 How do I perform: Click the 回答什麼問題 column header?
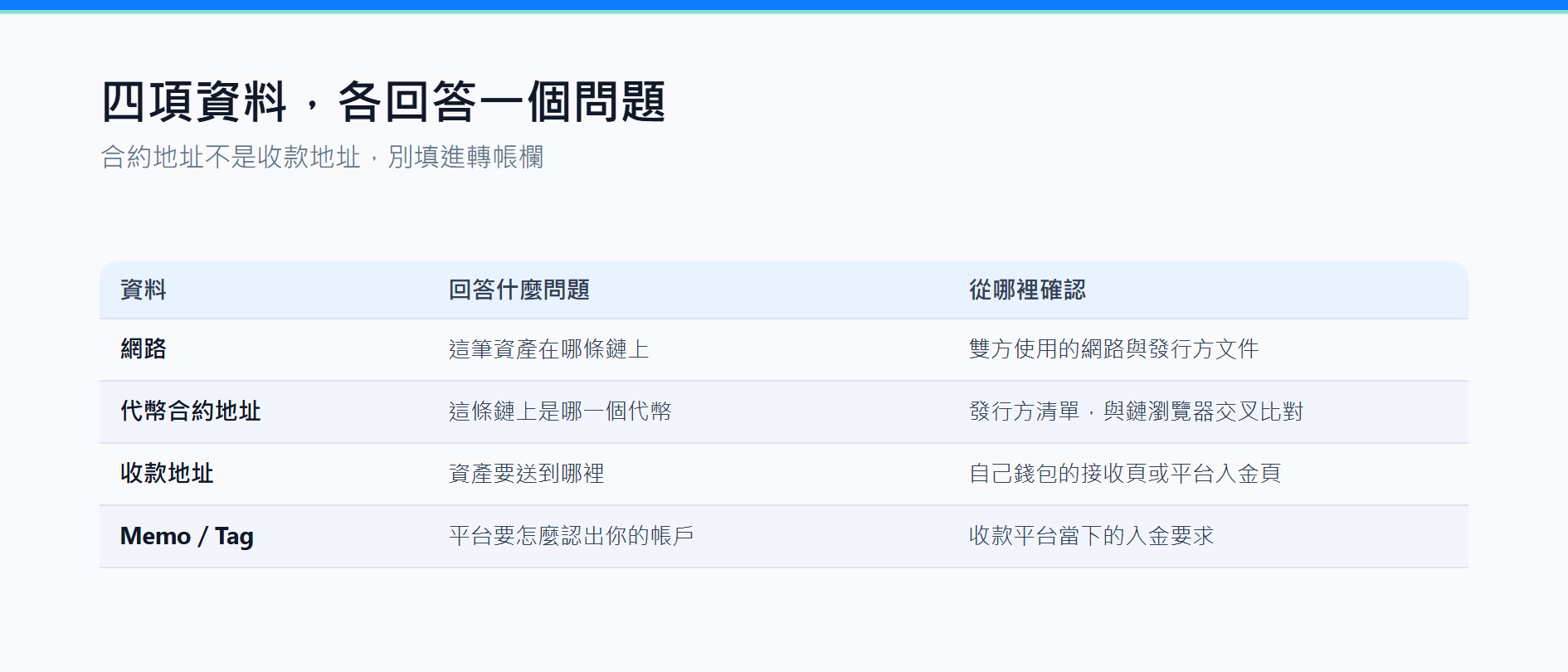pyautogui.click(x=519, y=290)
